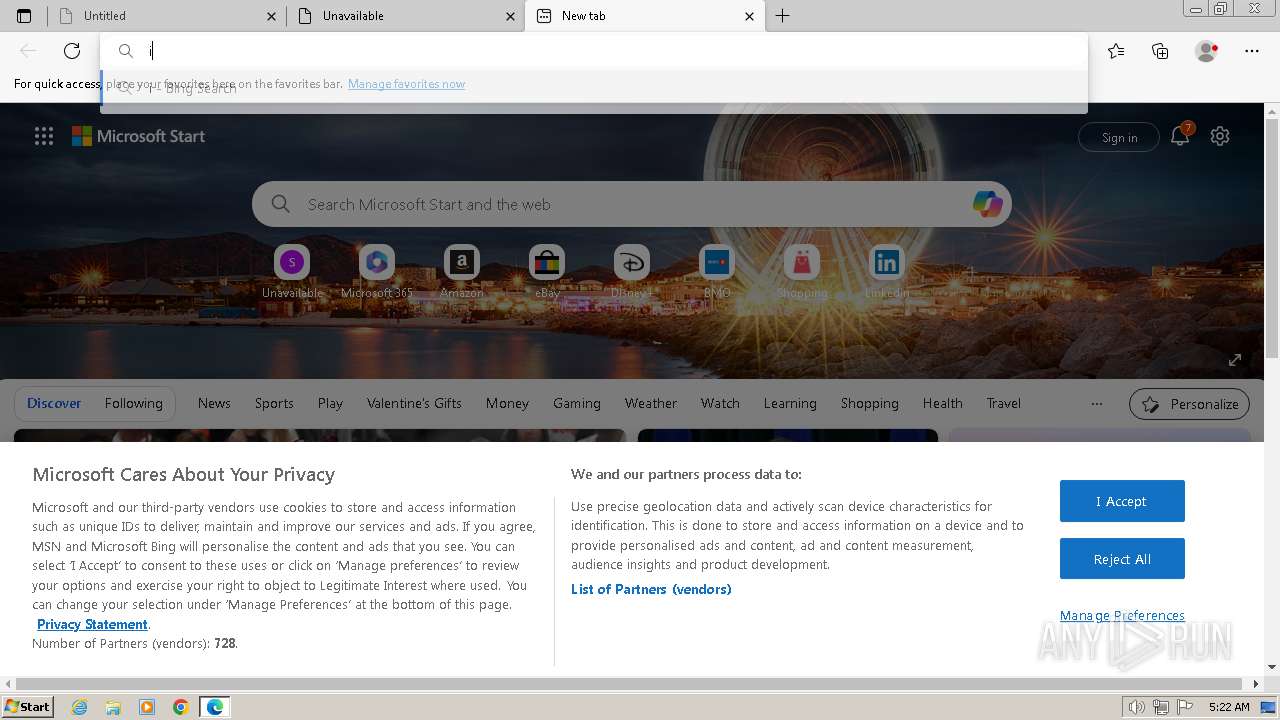
Task: Select the New tab tab
Action: (x=644, y=16)
